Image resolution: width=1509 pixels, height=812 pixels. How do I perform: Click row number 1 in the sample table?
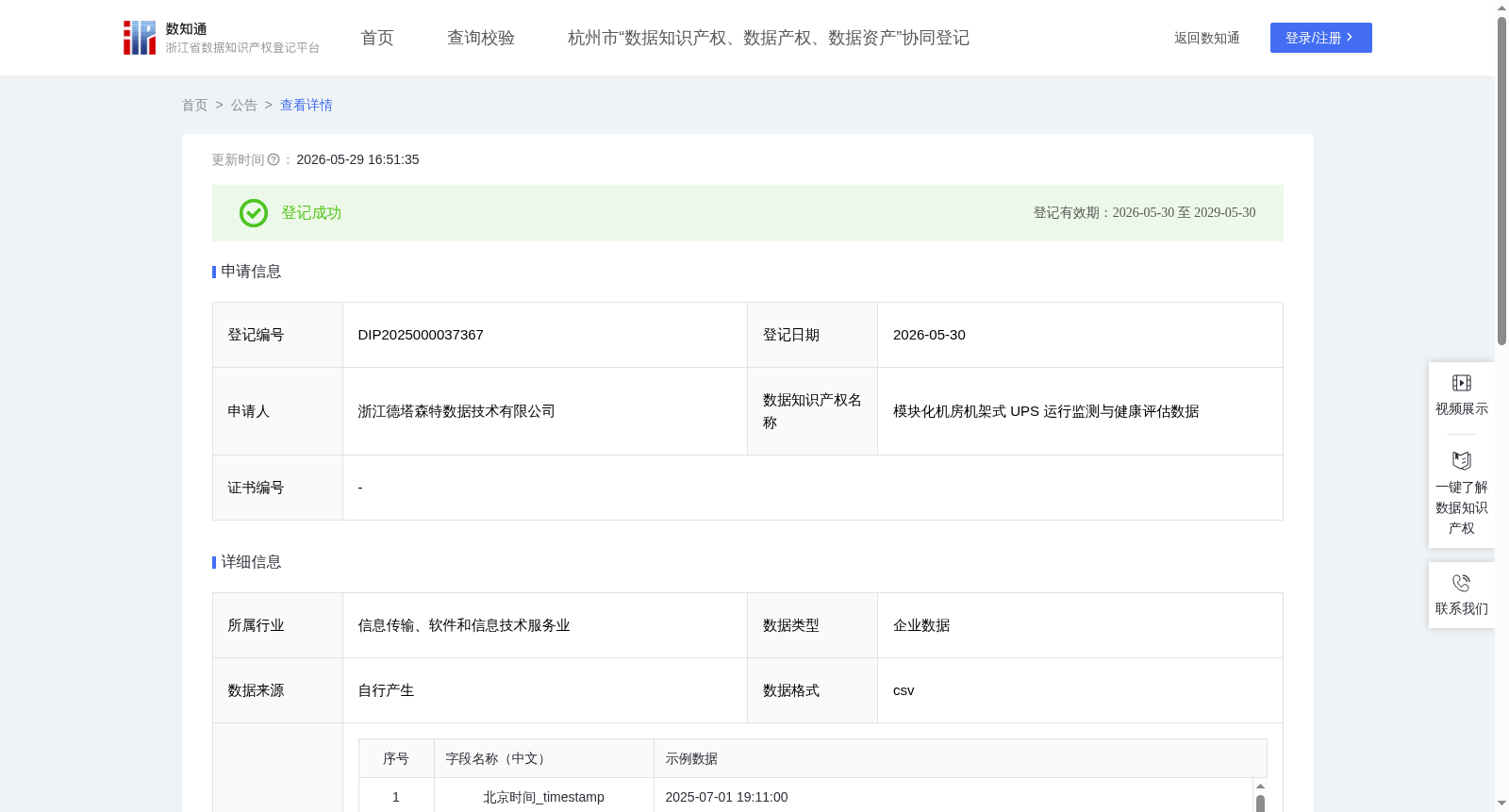click(396, 797)
